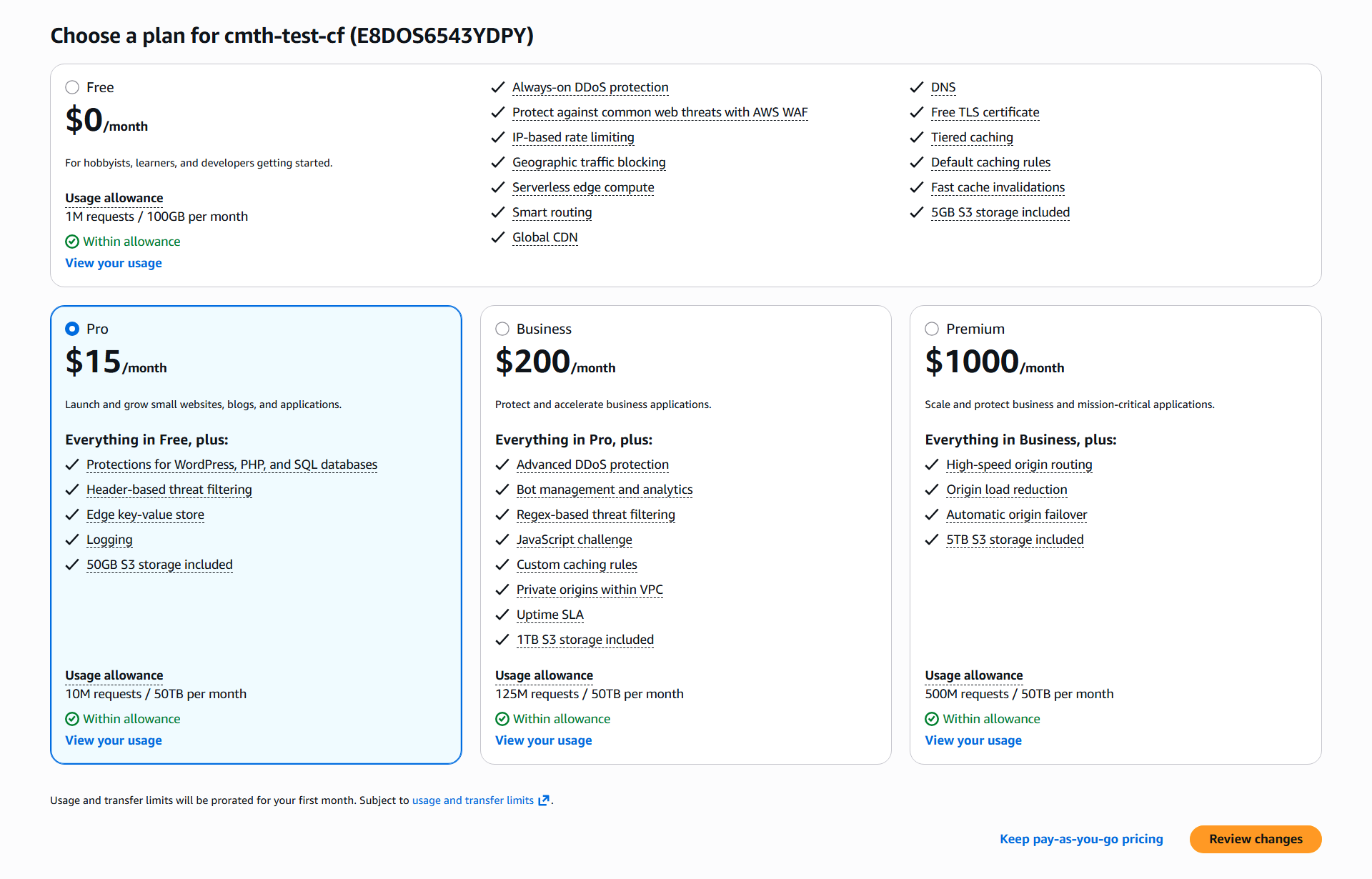Click Automatic origin failover feature
Image resolution: width=1372 pixels, height=879 pixels.
pos(1016,515)
